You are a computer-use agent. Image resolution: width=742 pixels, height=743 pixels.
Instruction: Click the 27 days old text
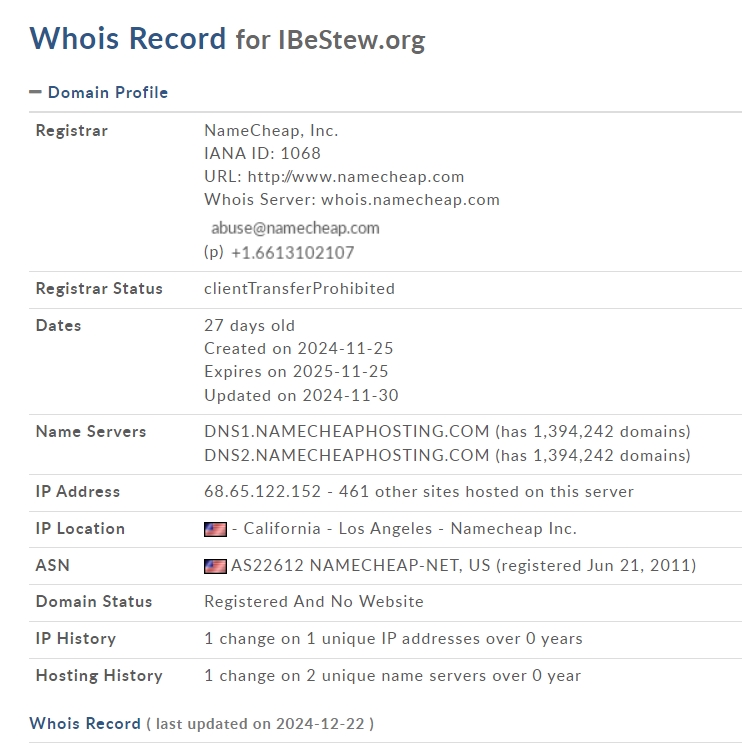(249, 326)
